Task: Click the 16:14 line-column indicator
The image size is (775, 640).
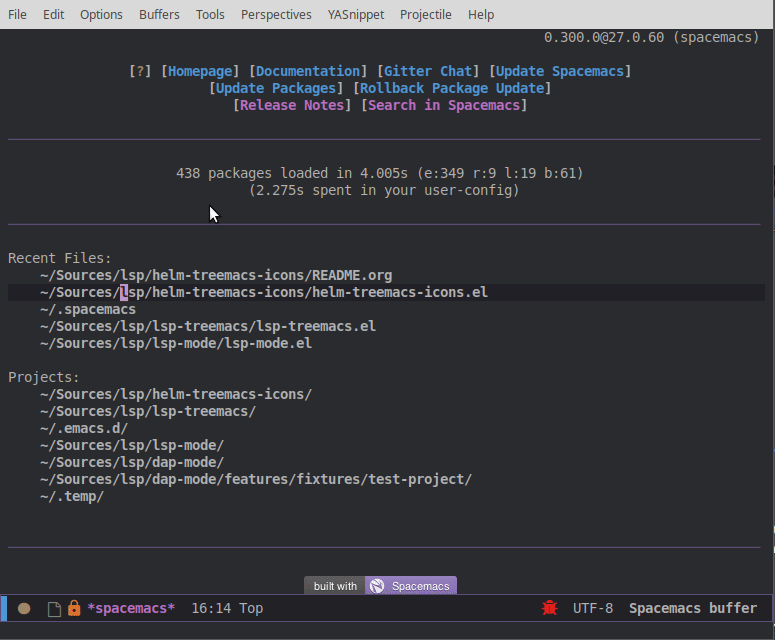Action: [211, 608]
